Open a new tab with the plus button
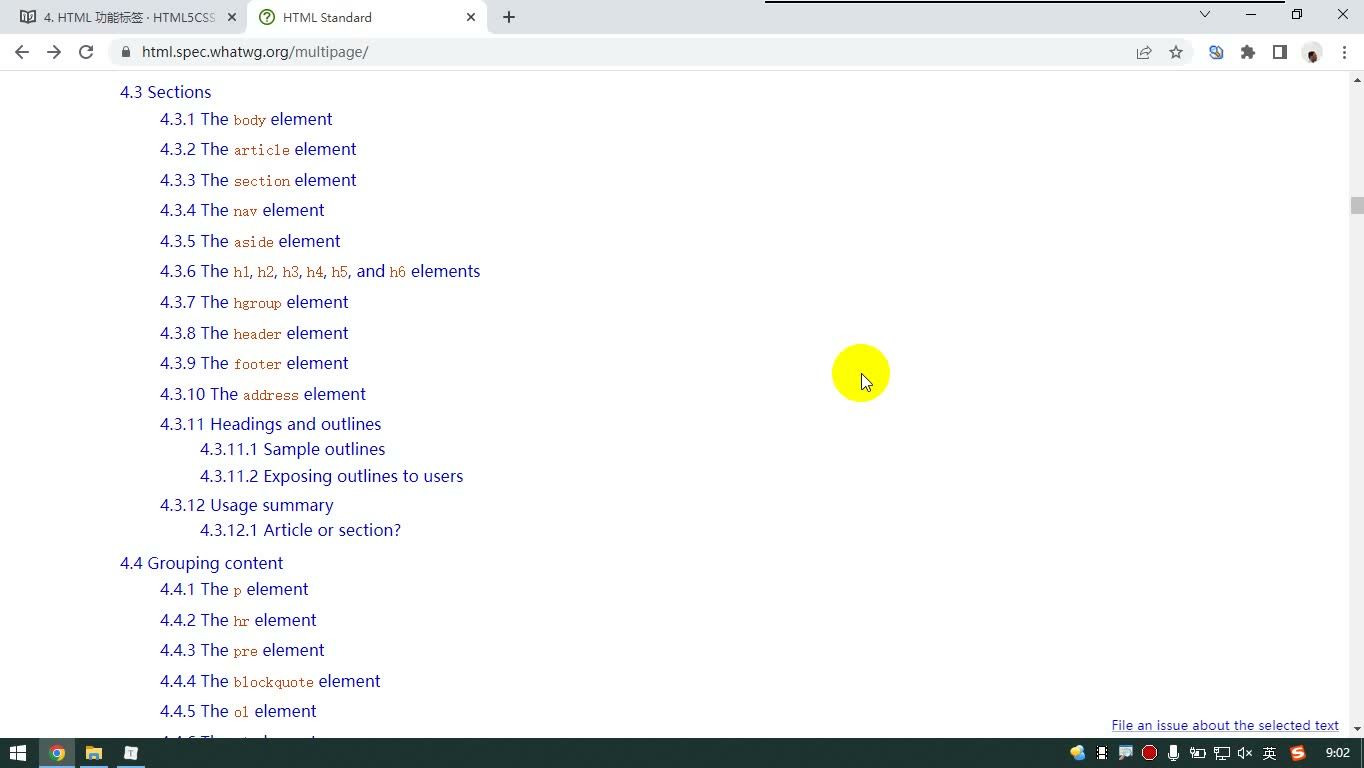Viewport: 1364px width, 768px height. (509, 17)
